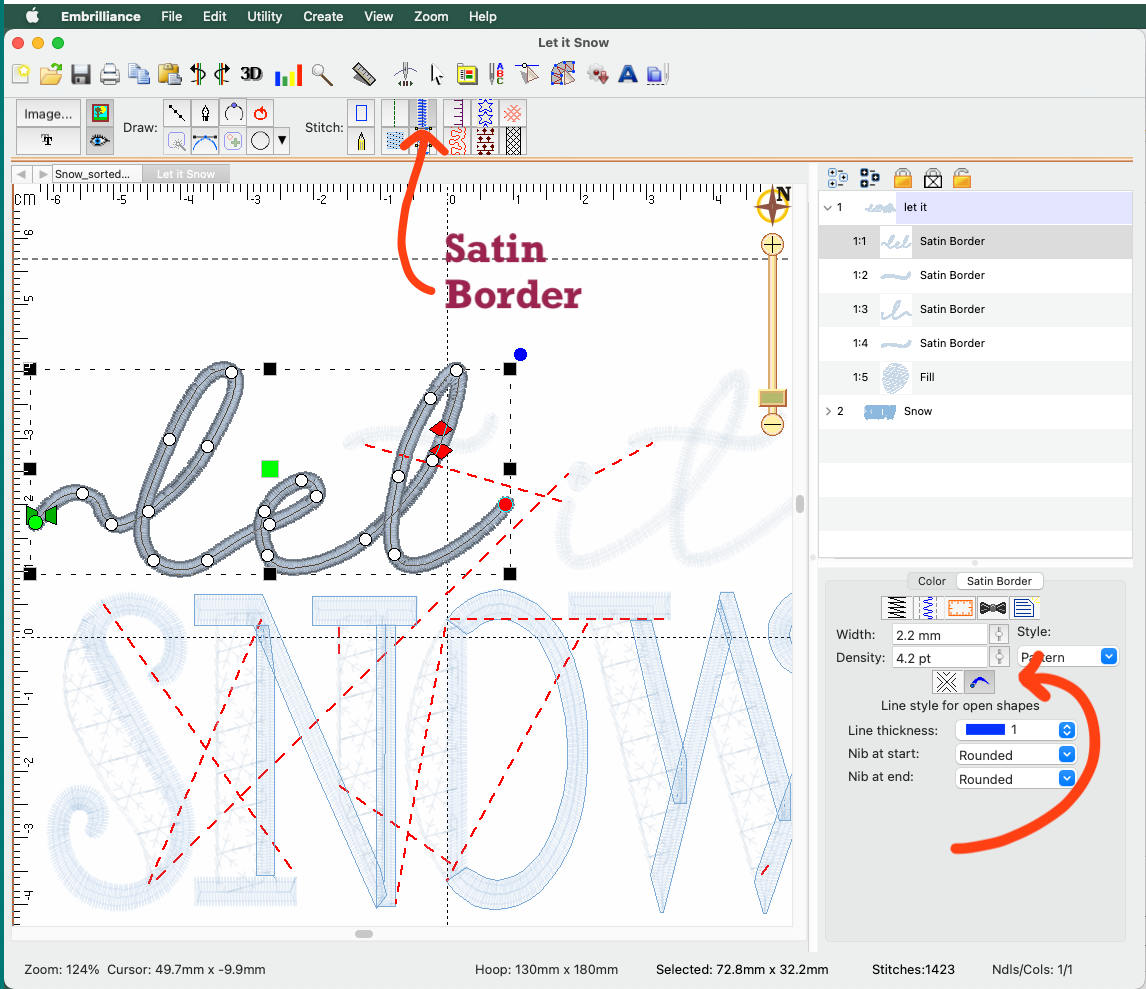This screenshot has height=989, width=1146.
Task: Switch to the Color tab
Action: [931, 581]
